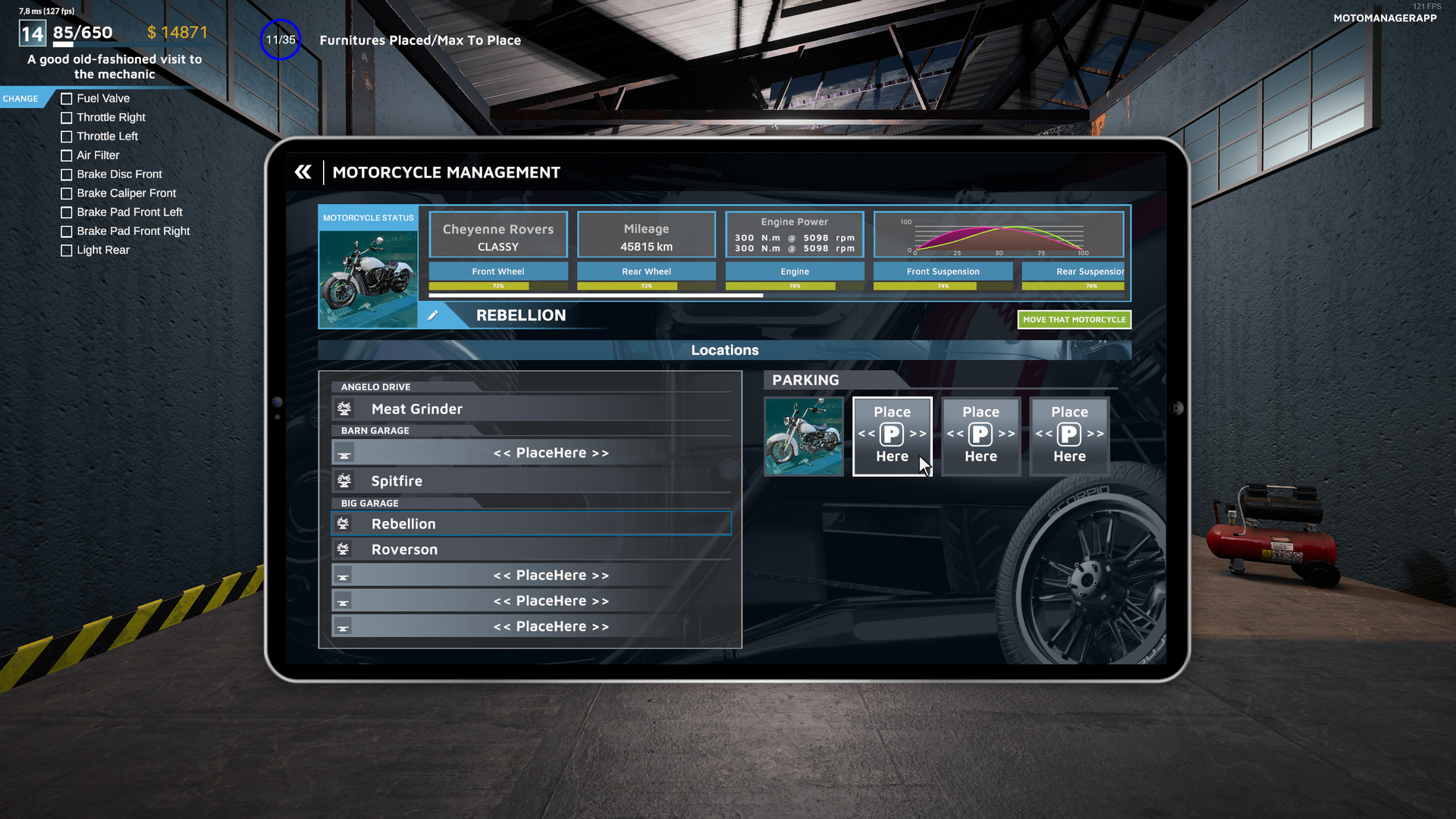Switch to the Motorcycle Status tab
The width and height of the screenshot is (1456, 819).
tap(368, 218)
